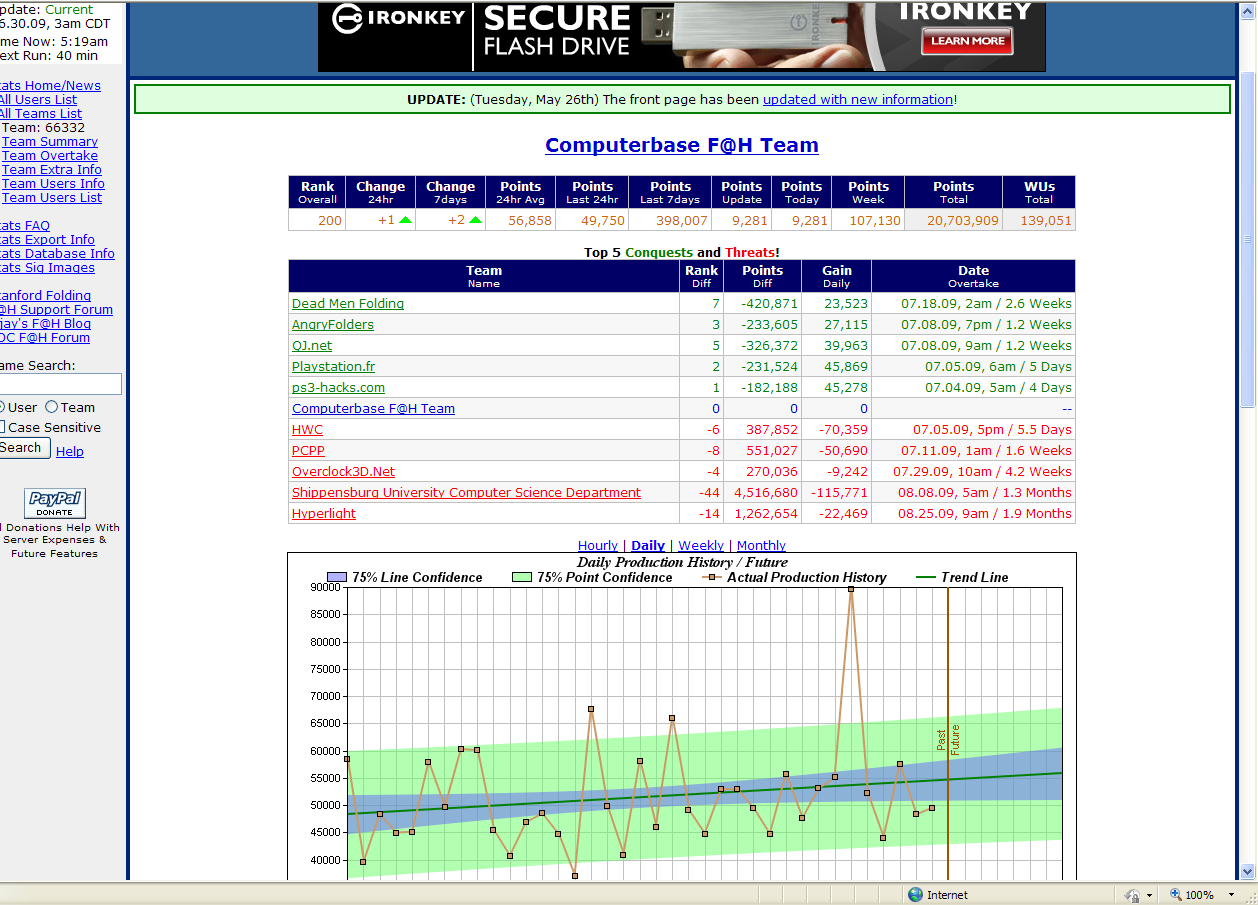Enable the Case Sensitive checkbox
Screen dimensions: 1258x905
coord(2,427)
